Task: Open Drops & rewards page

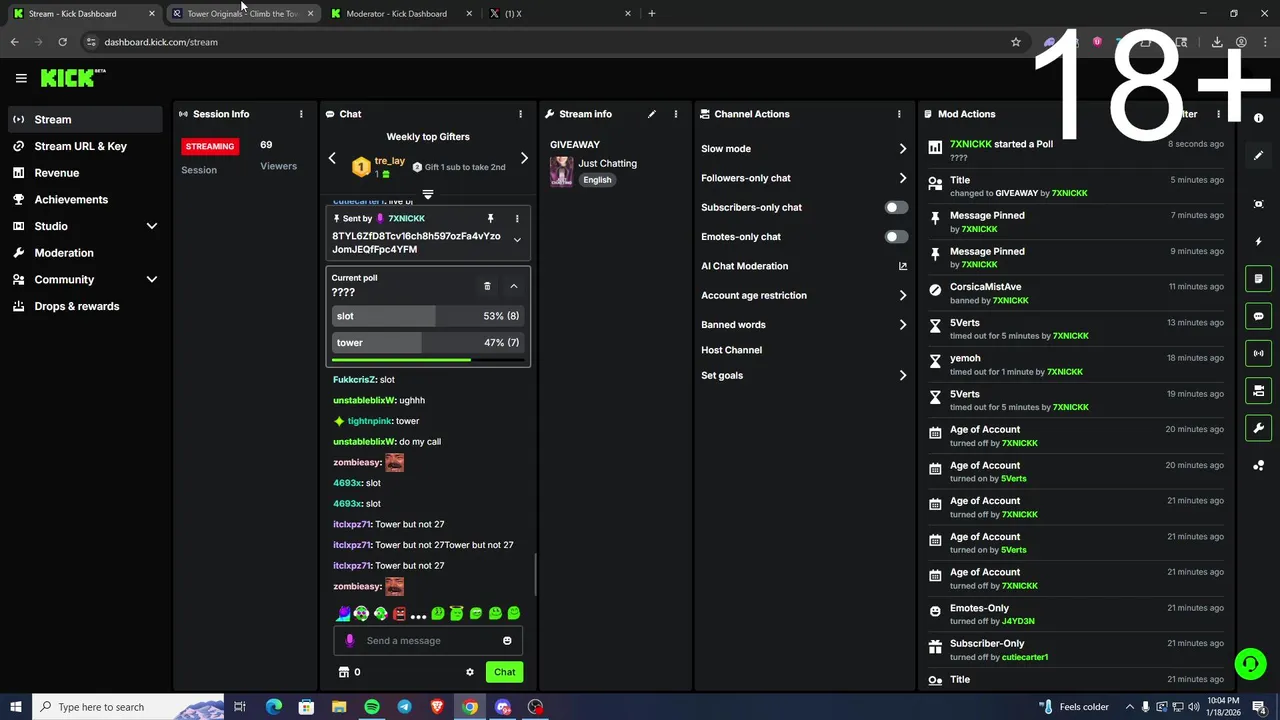Action: [x=77, y=306]
